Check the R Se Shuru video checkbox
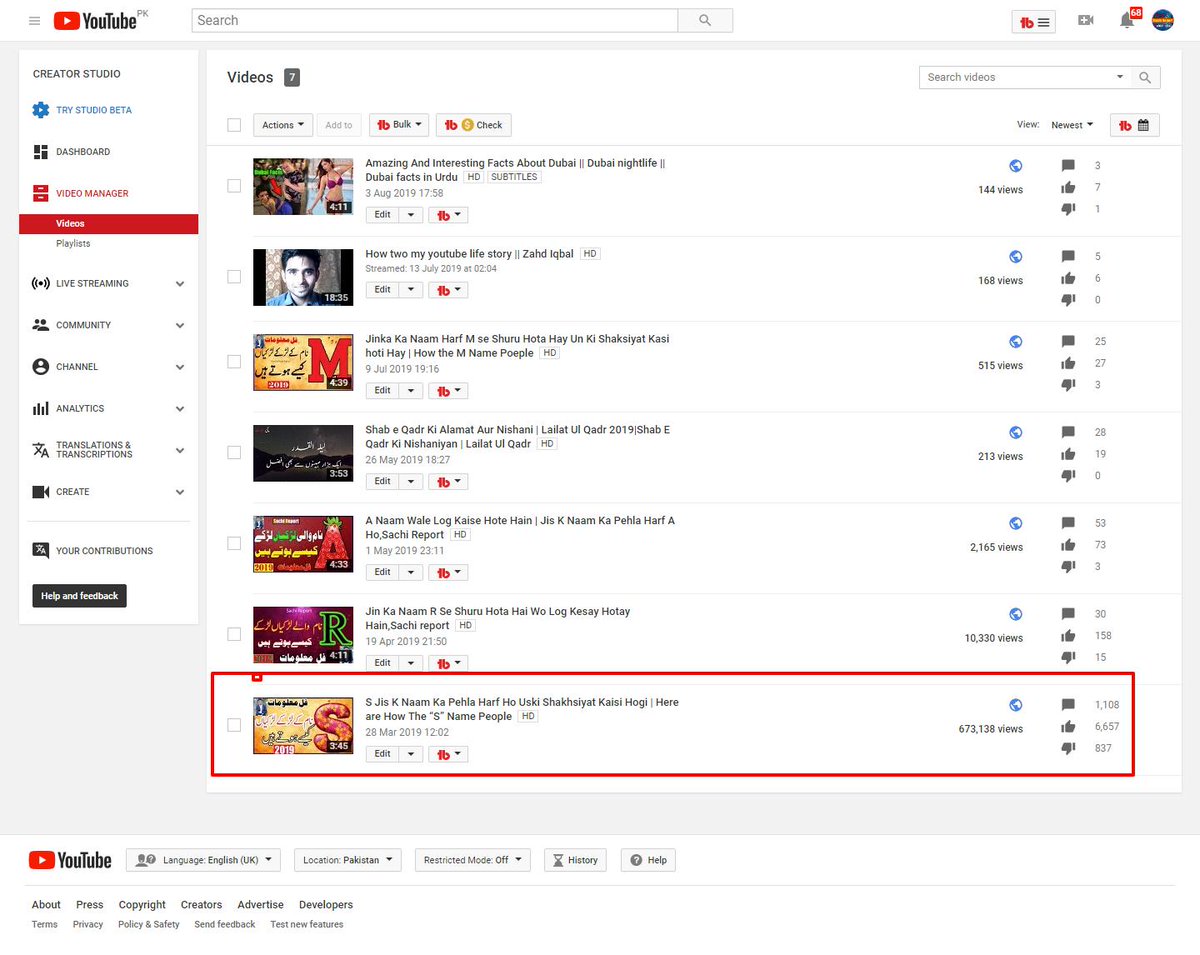This screenshot has width=1200, height=955. click(x=234, y=634)
